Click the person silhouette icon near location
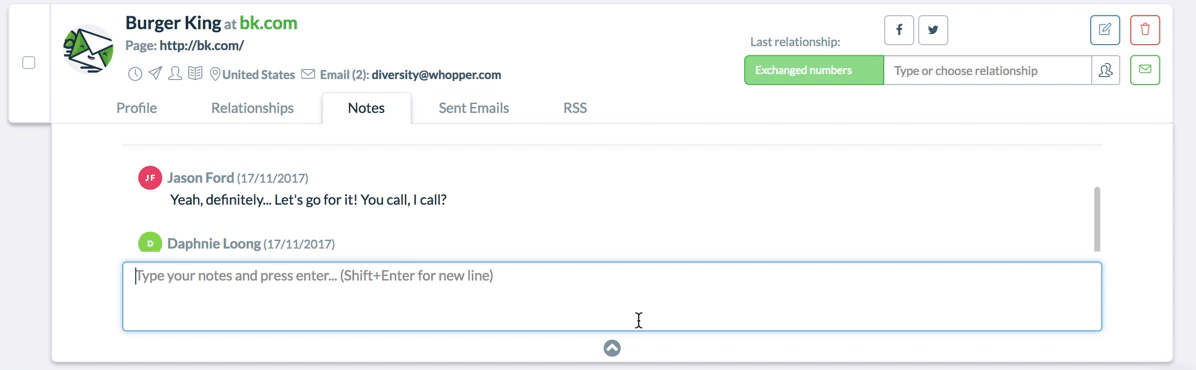1196x370 pixels. pyautogui.click(x=175, y=74)
